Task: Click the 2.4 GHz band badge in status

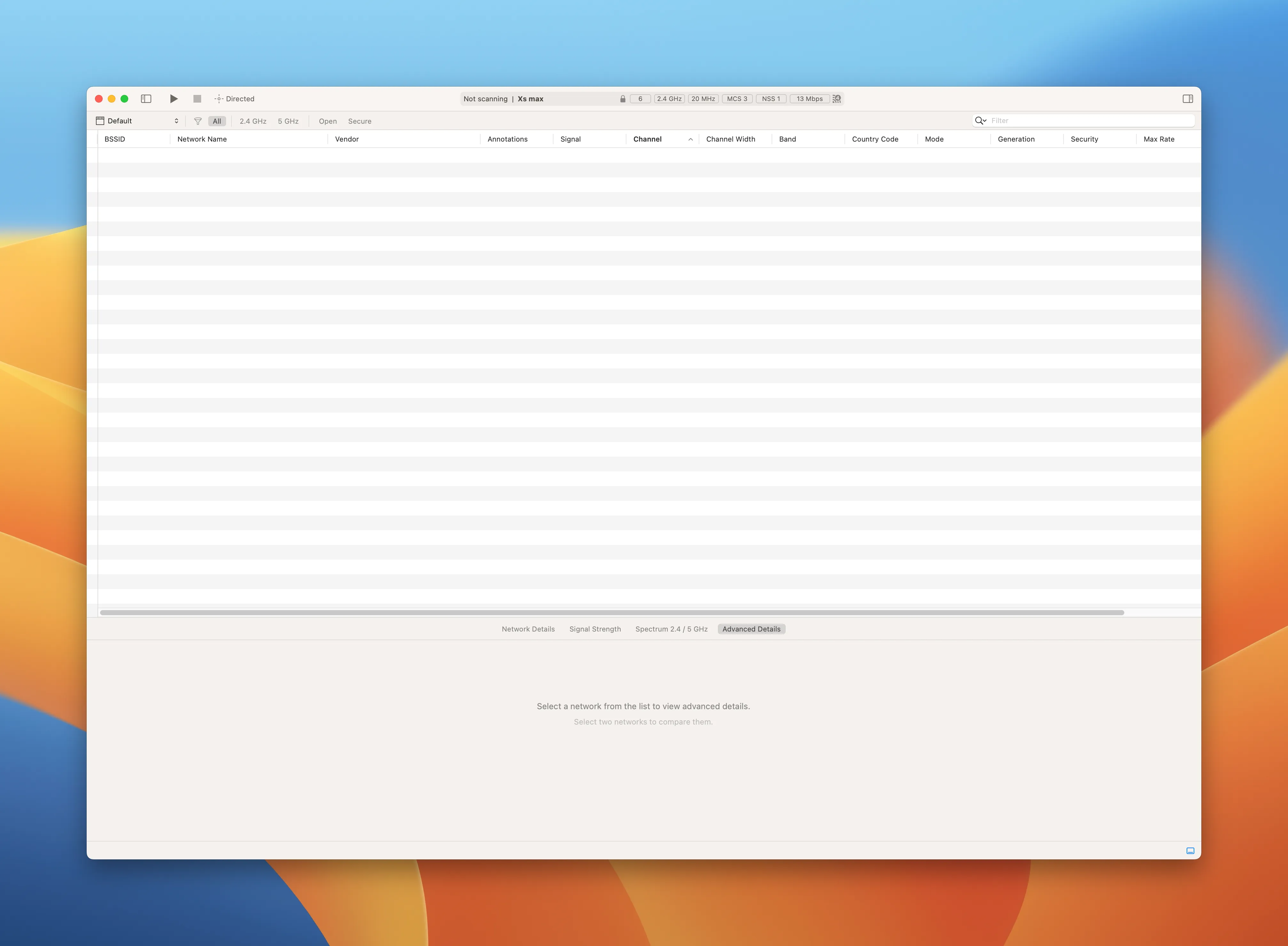Action: coord(669,98)
